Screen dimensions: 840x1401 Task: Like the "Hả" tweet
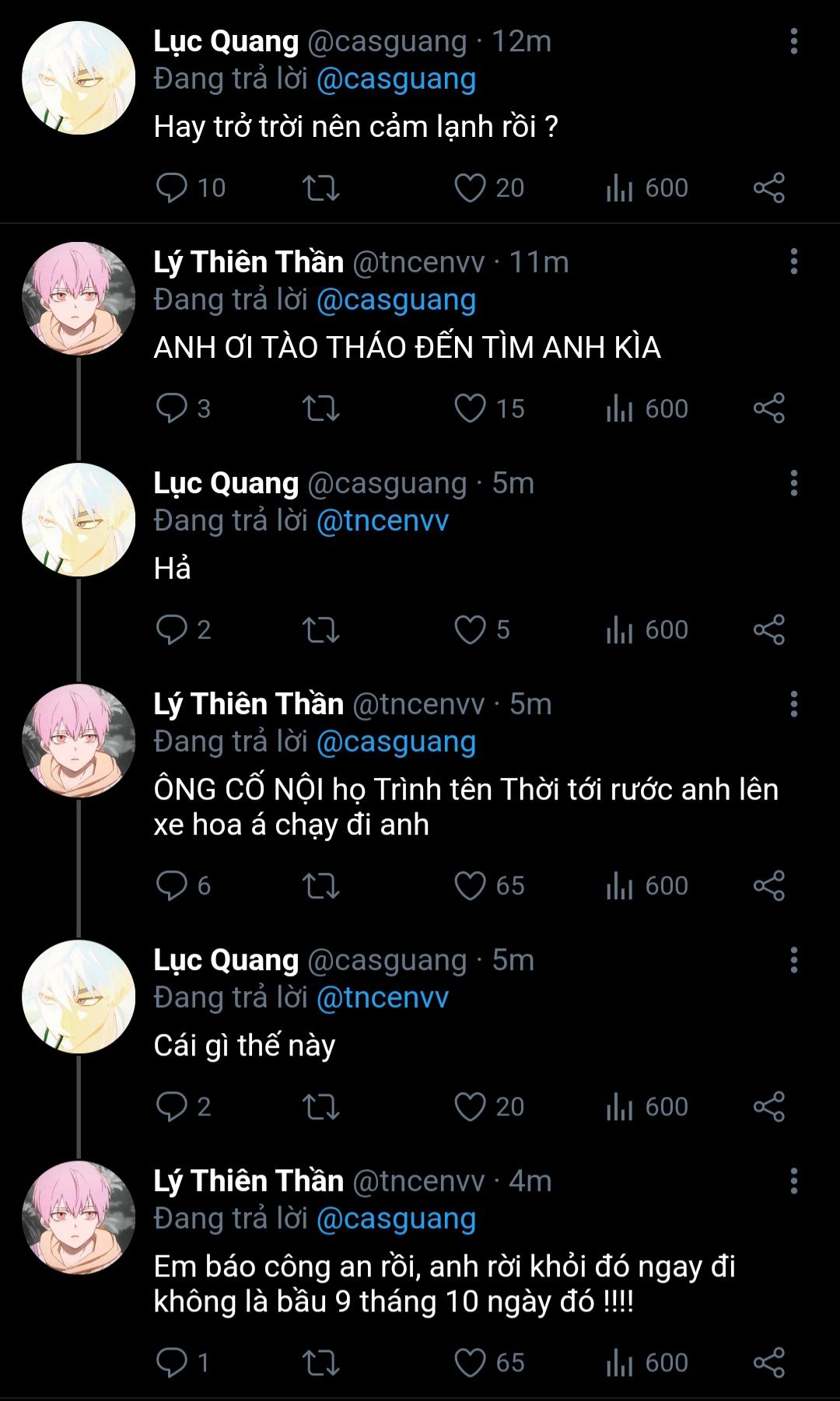click(470, 629)
